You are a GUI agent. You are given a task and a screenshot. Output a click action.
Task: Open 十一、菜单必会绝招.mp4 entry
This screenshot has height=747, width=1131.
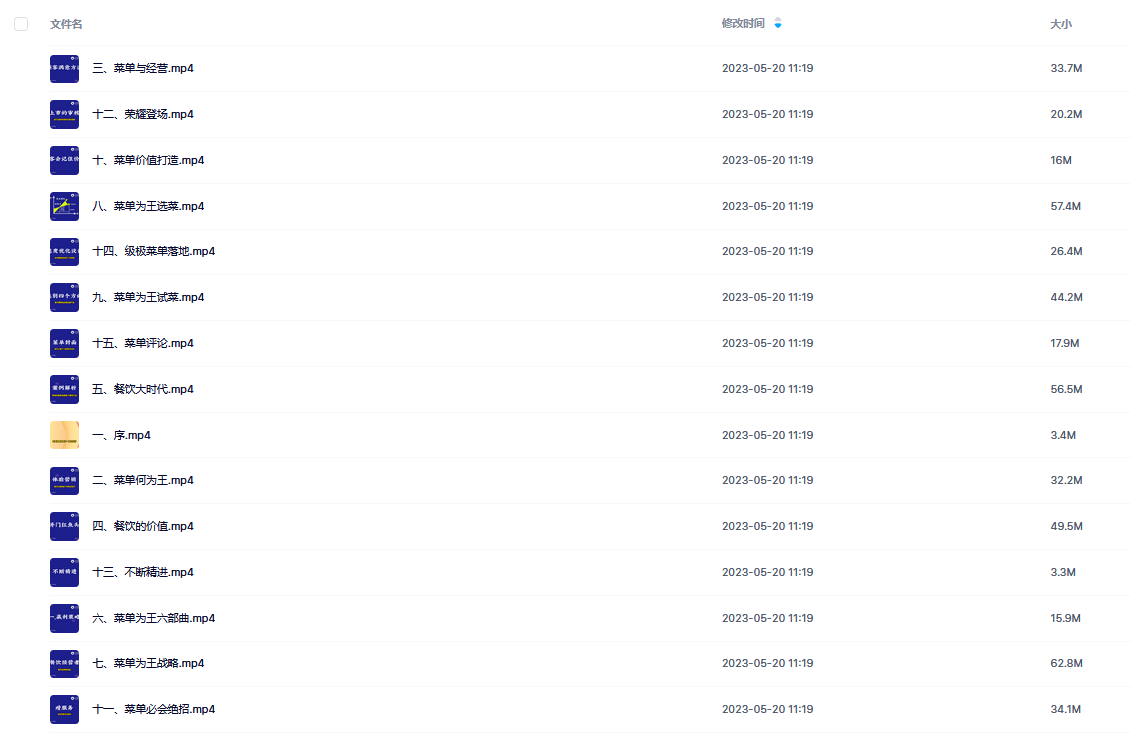click(154, 710)
